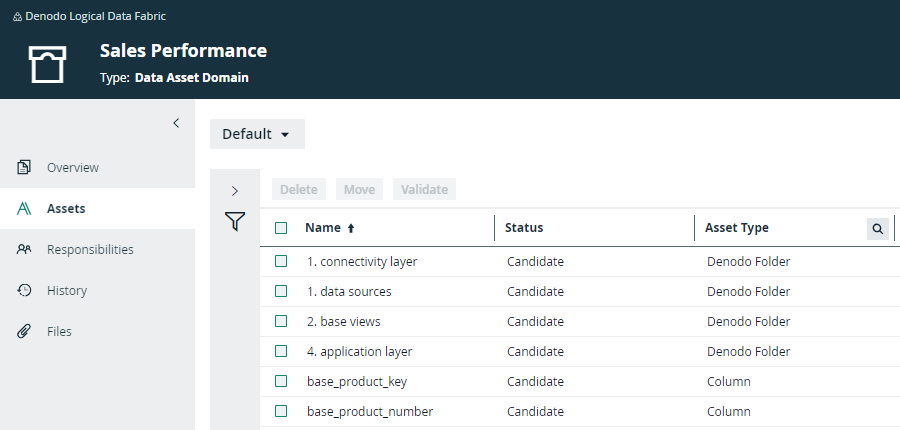Open the History tab
This screenshot has width=900, height=430.
pos(97,290)
